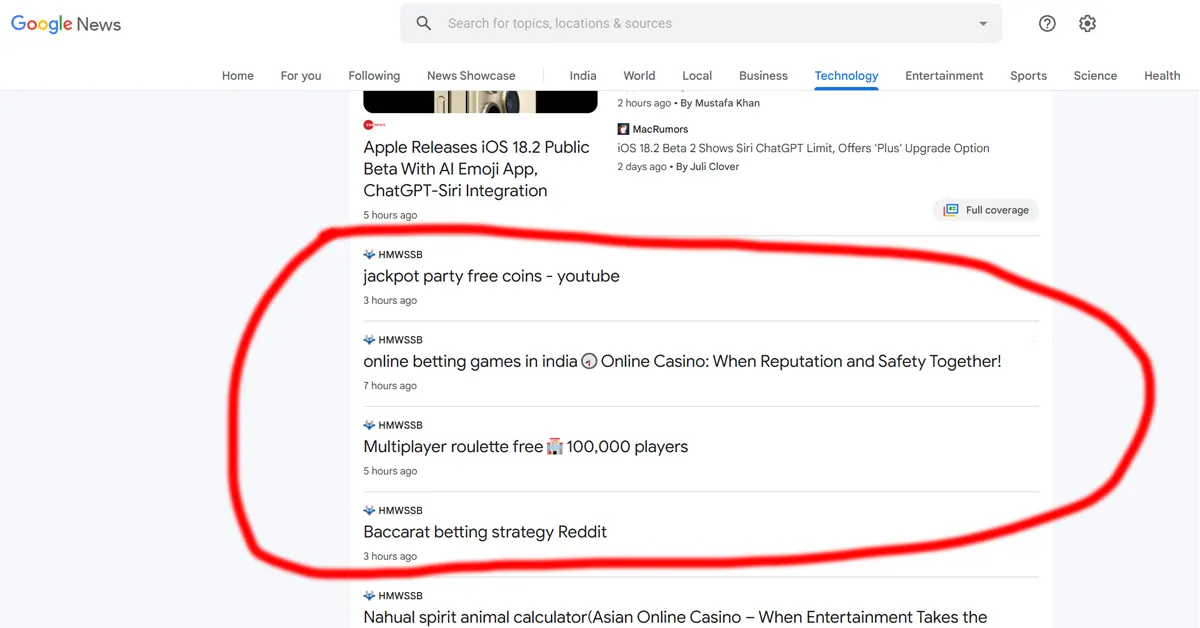This screenshot has height=628, width=1200.
Task: Click '5 hours ago' under Apple Releases article
Action: (390, 215)
